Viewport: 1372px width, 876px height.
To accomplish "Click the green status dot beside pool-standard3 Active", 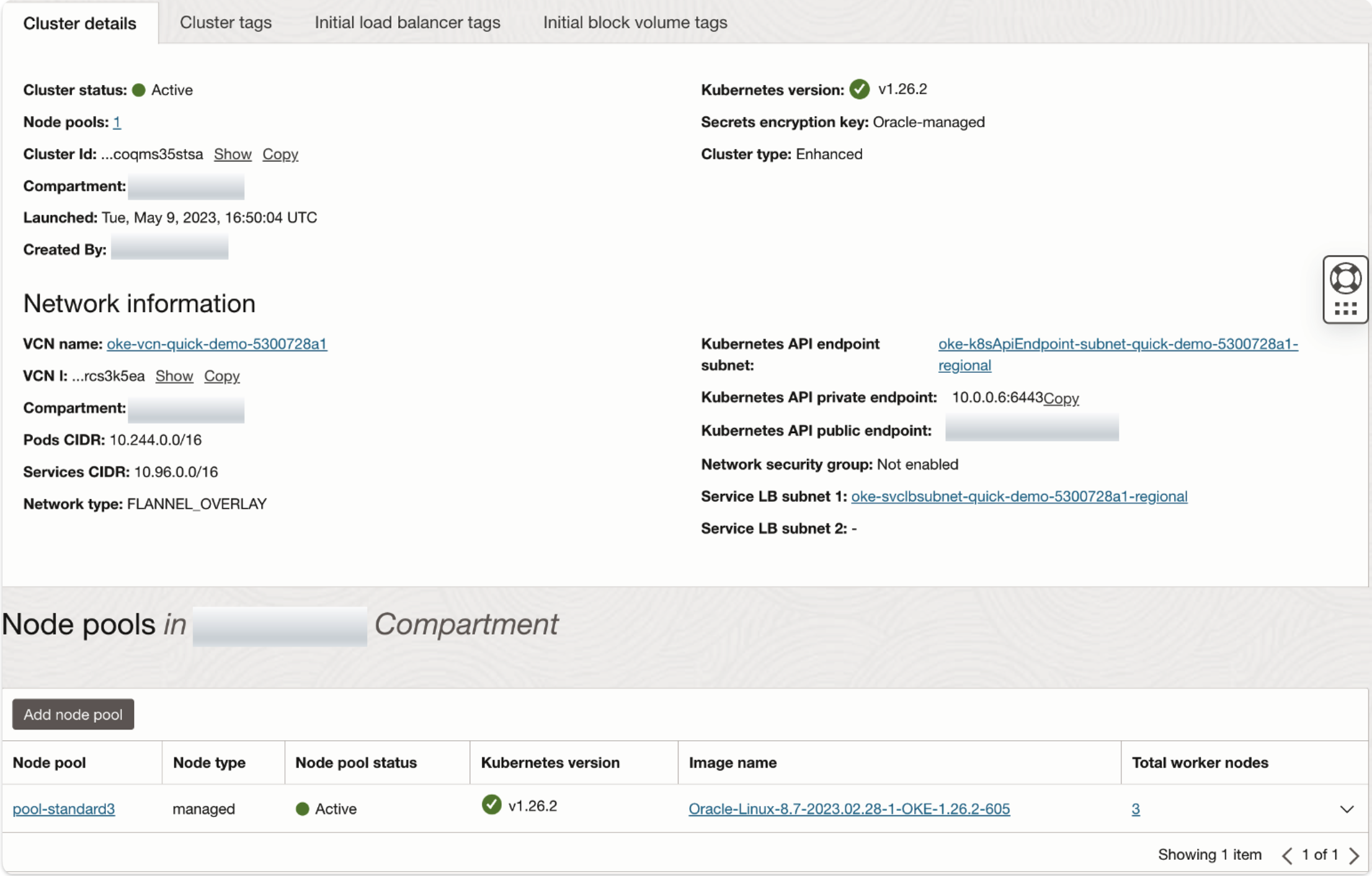I will pos(302,808).
